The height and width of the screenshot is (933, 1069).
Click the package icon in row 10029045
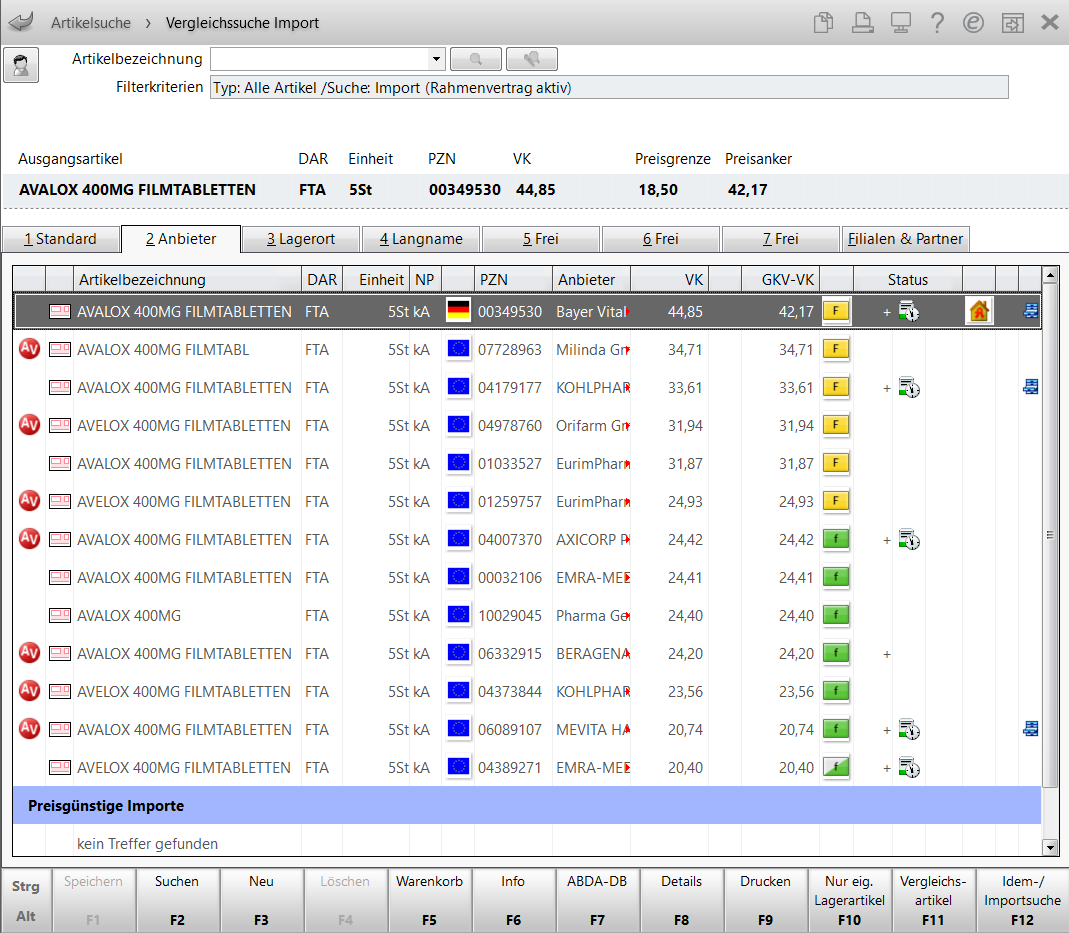point(60,615)
